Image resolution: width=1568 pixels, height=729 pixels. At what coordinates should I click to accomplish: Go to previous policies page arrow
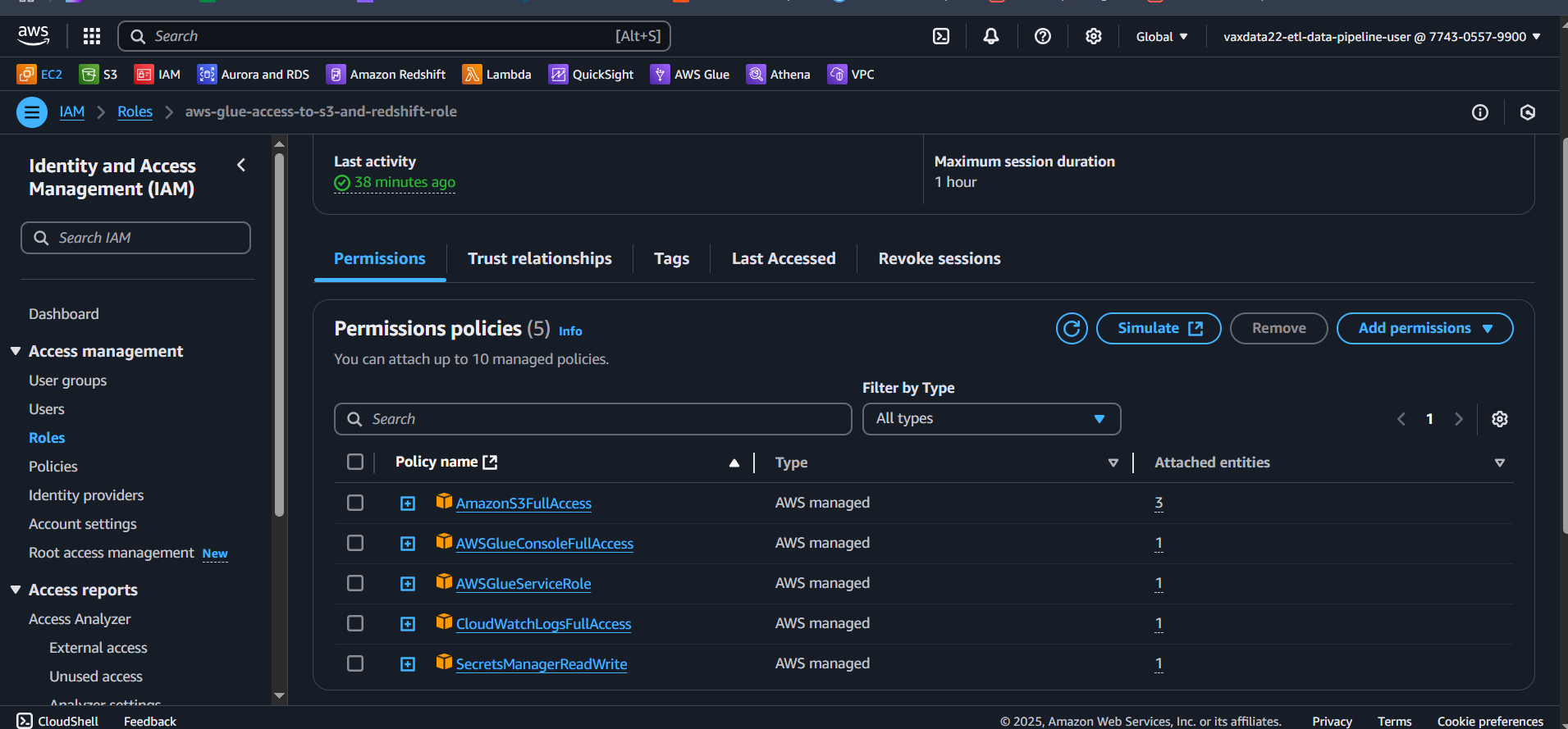click(x=1401, y=419)
